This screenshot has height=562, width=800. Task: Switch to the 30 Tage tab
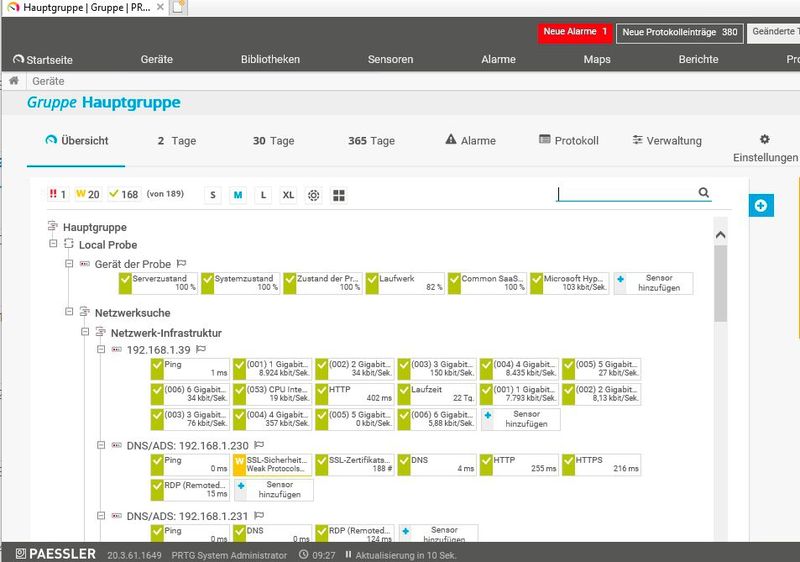click(273, 141)
